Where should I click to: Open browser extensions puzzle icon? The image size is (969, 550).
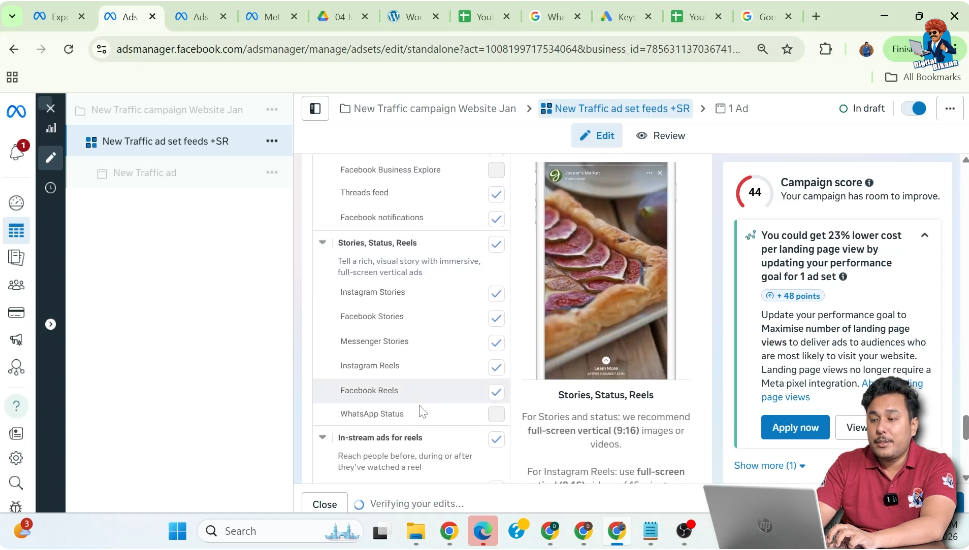pos(826,49)
